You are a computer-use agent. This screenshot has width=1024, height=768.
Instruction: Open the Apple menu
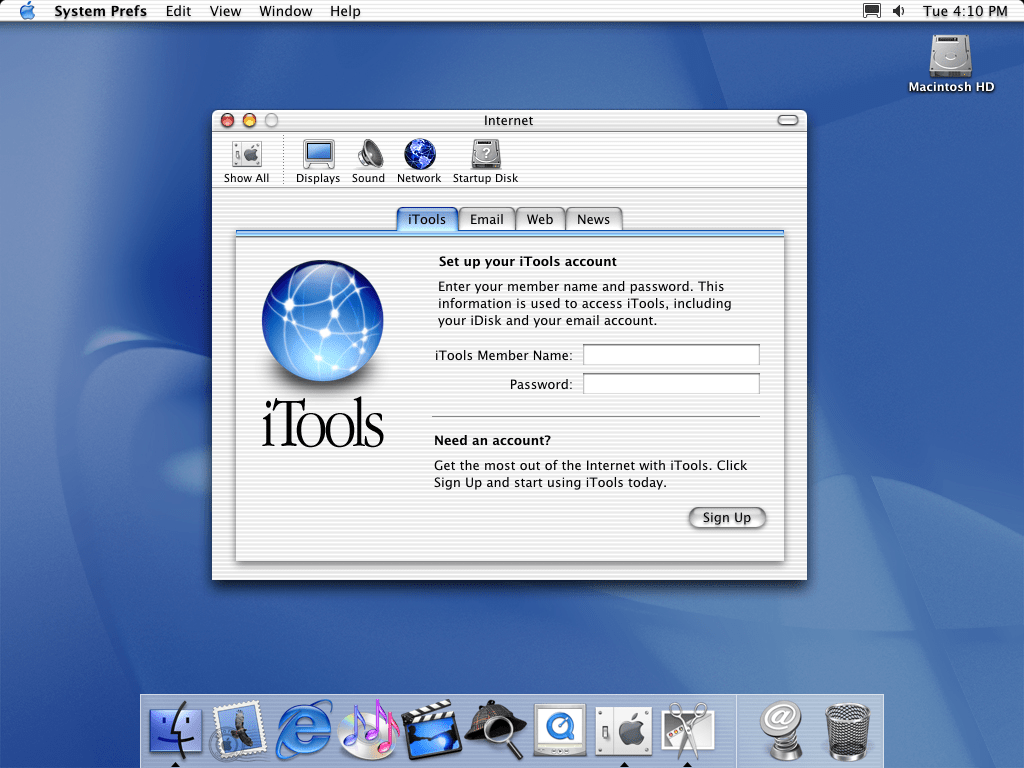click(x=27, y=11)
